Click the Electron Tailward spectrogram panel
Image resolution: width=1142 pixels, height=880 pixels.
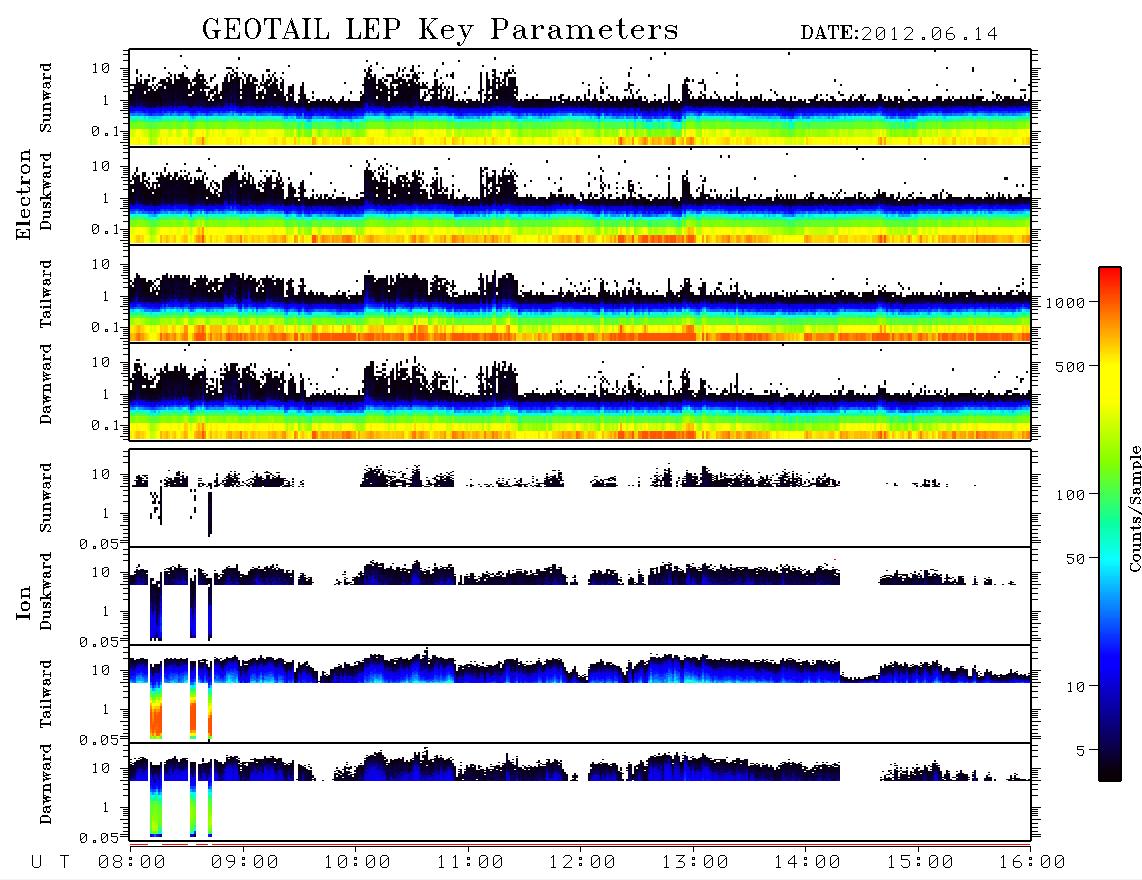tap(580, 294)
